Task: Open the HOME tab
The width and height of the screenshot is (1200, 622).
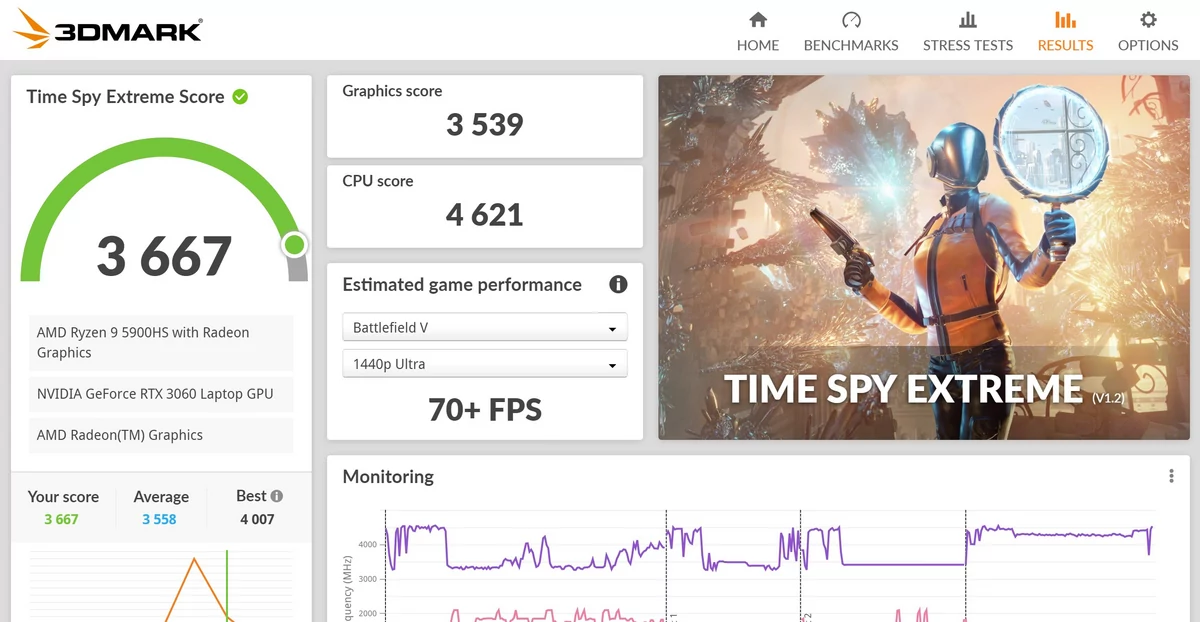Action: 758,31
